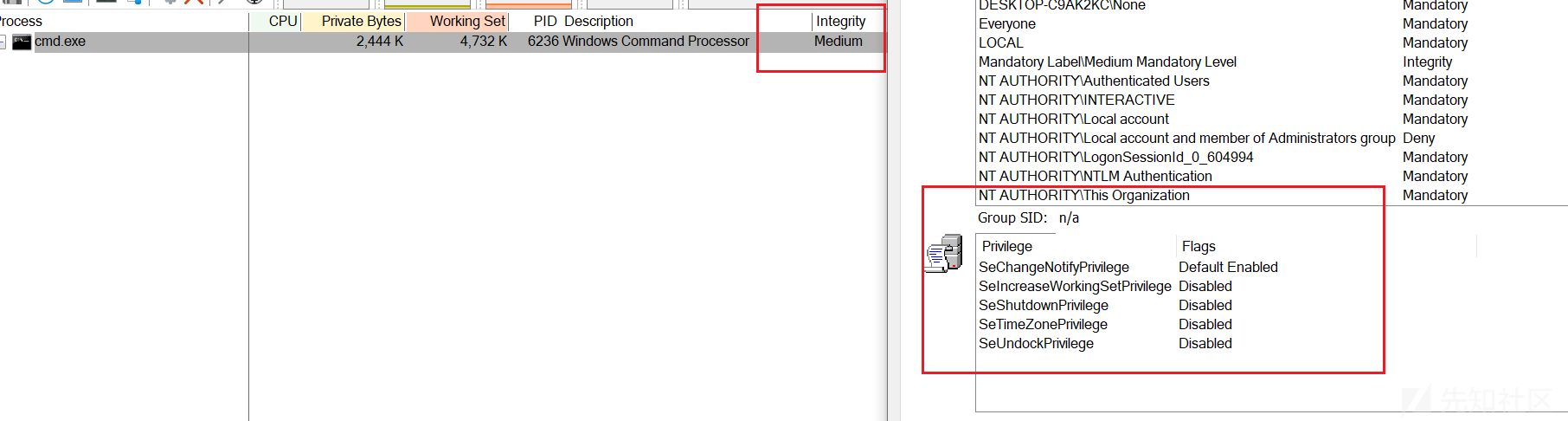Click the yellow-green CPU usage mini graph

click(427, 4)
